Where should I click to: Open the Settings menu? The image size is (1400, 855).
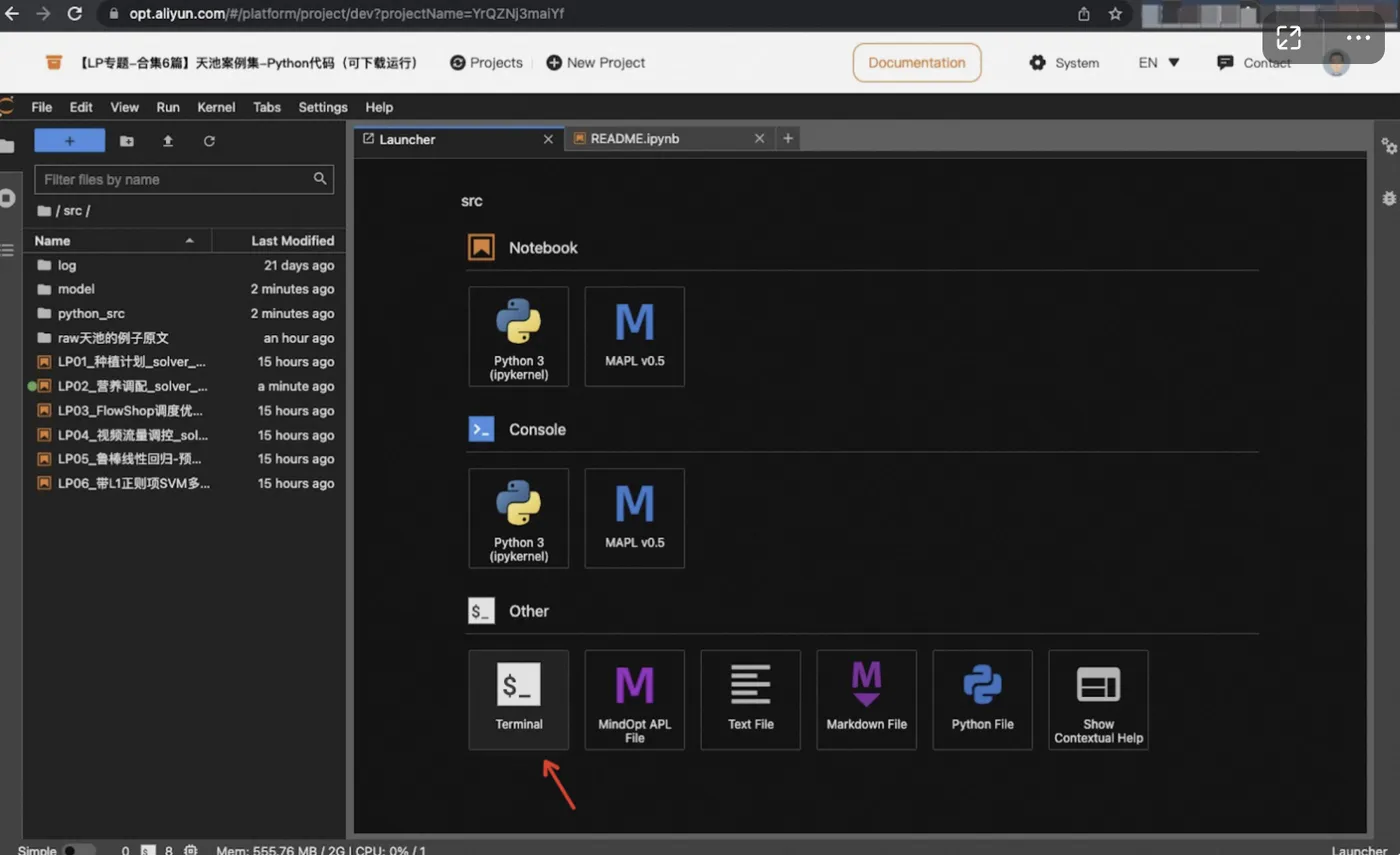pos(323,107)
